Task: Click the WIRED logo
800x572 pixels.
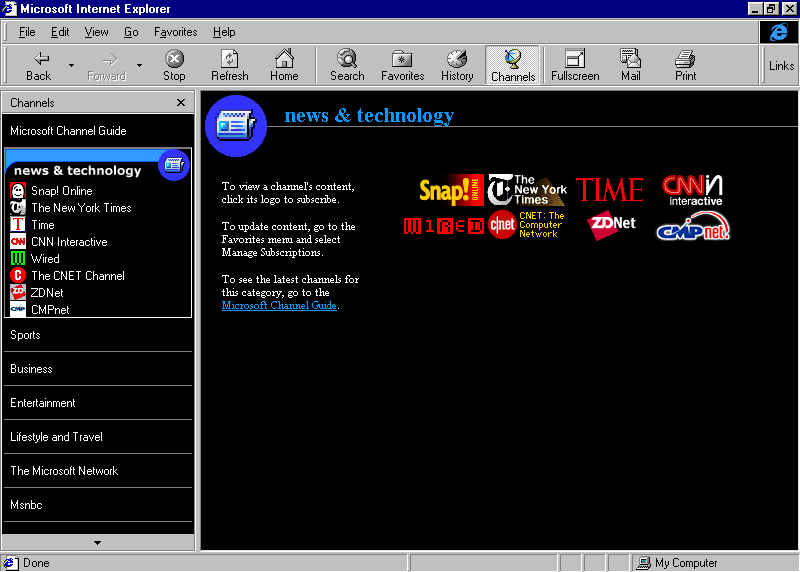Action: [x=444, y=226]
